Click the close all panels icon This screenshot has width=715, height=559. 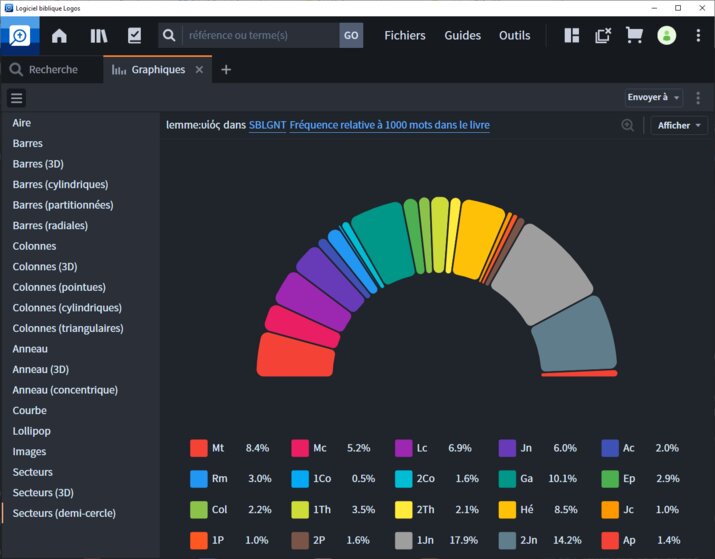(602, 36)
